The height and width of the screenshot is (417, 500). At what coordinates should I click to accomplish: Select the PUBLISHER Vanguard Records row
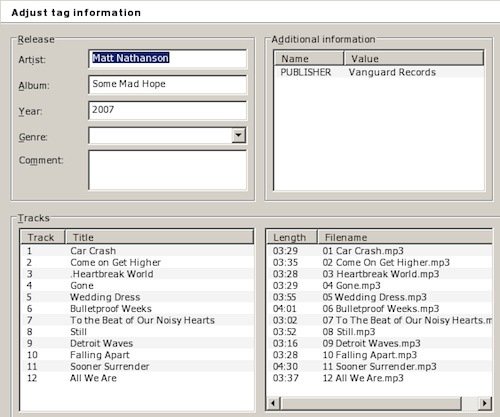click(379, 72)
